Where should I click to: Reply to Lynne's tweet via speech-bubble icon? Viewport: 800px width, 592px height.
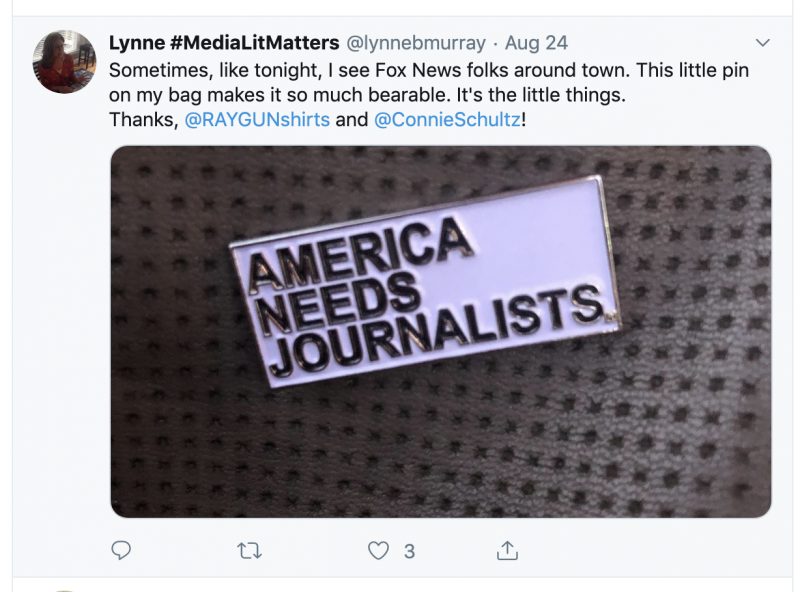(121, 550)
